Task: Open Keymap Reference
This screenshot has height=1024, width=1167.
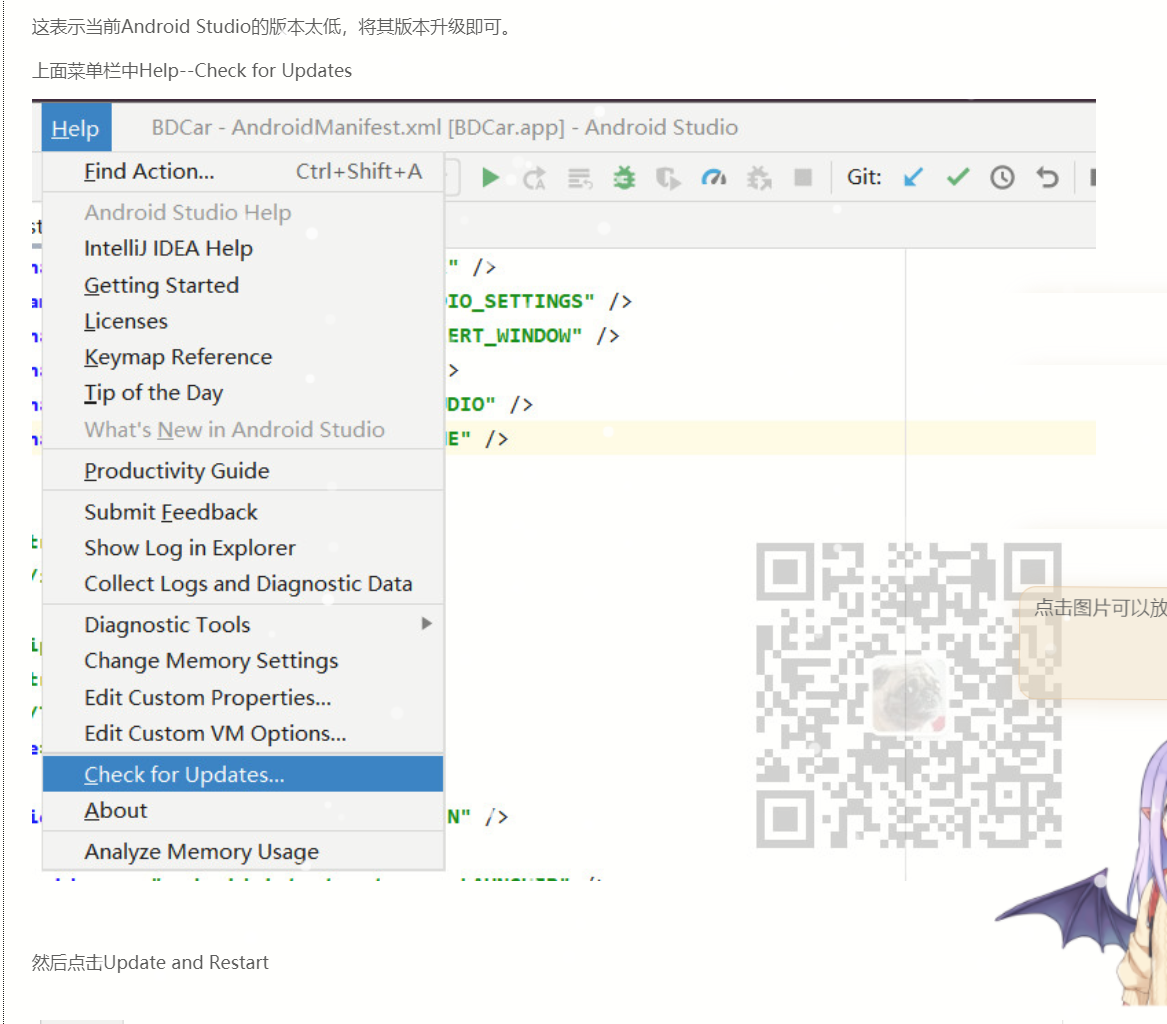Action: coord(243,357)
